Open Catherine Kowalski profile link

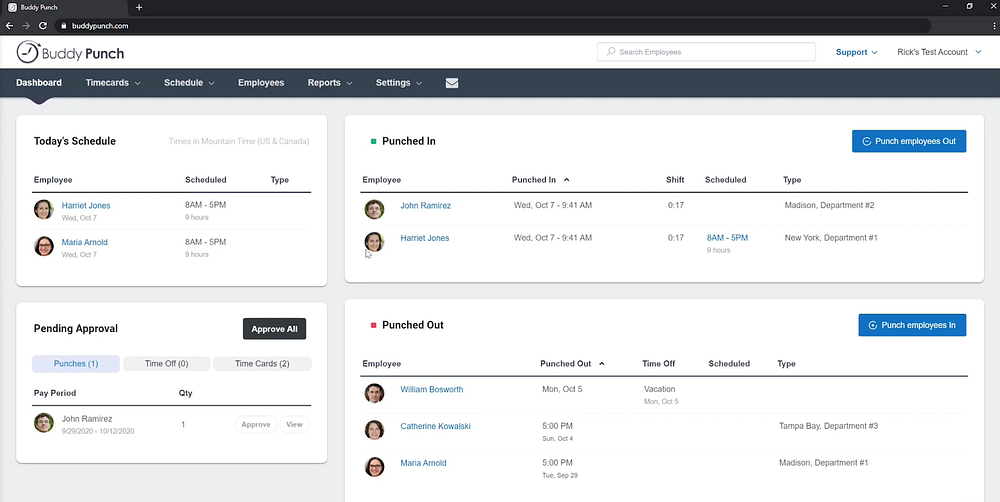tap(436, 426)
